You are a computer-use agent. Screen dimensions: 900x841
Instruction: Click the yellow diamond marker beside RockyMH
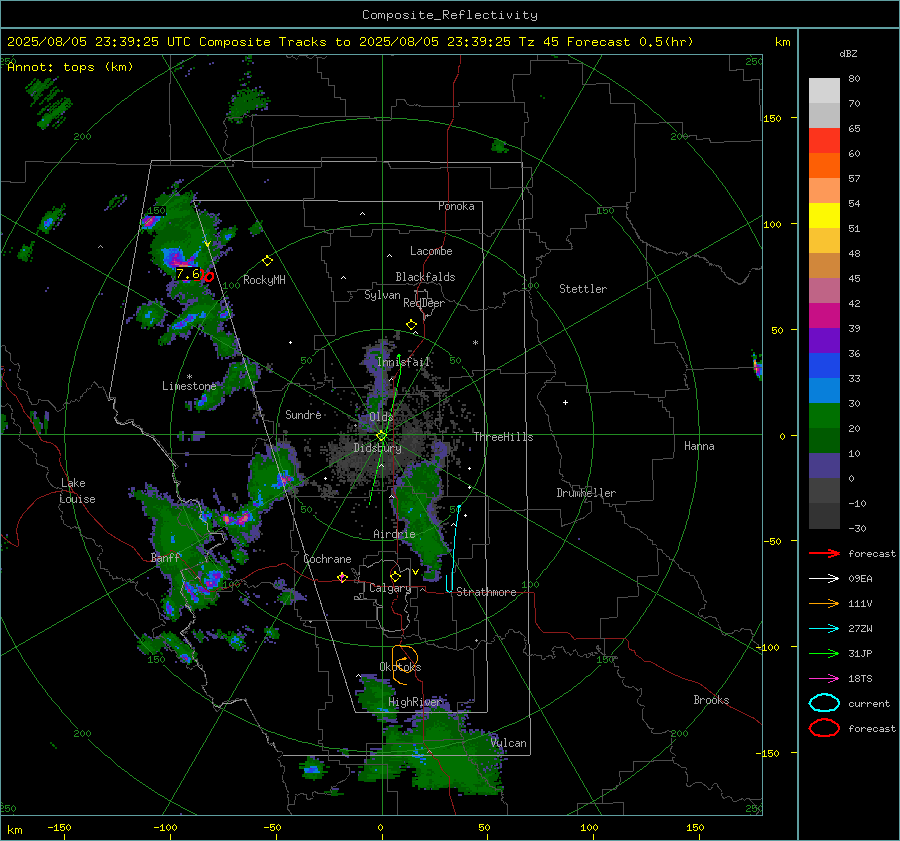tap(267, 261)
